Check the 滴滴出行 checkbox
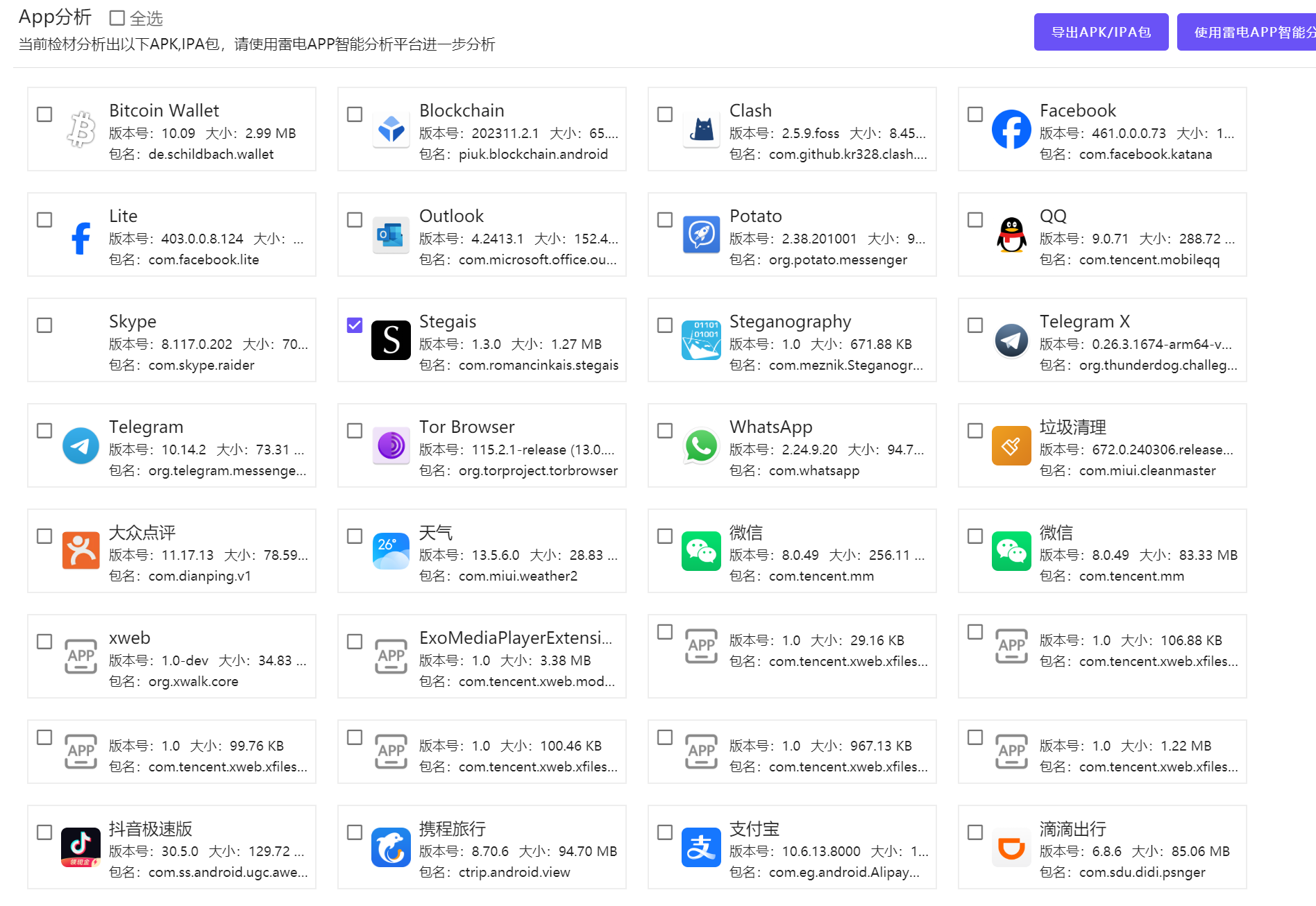Screen dimensions: 1316x906 coord(975,832)
